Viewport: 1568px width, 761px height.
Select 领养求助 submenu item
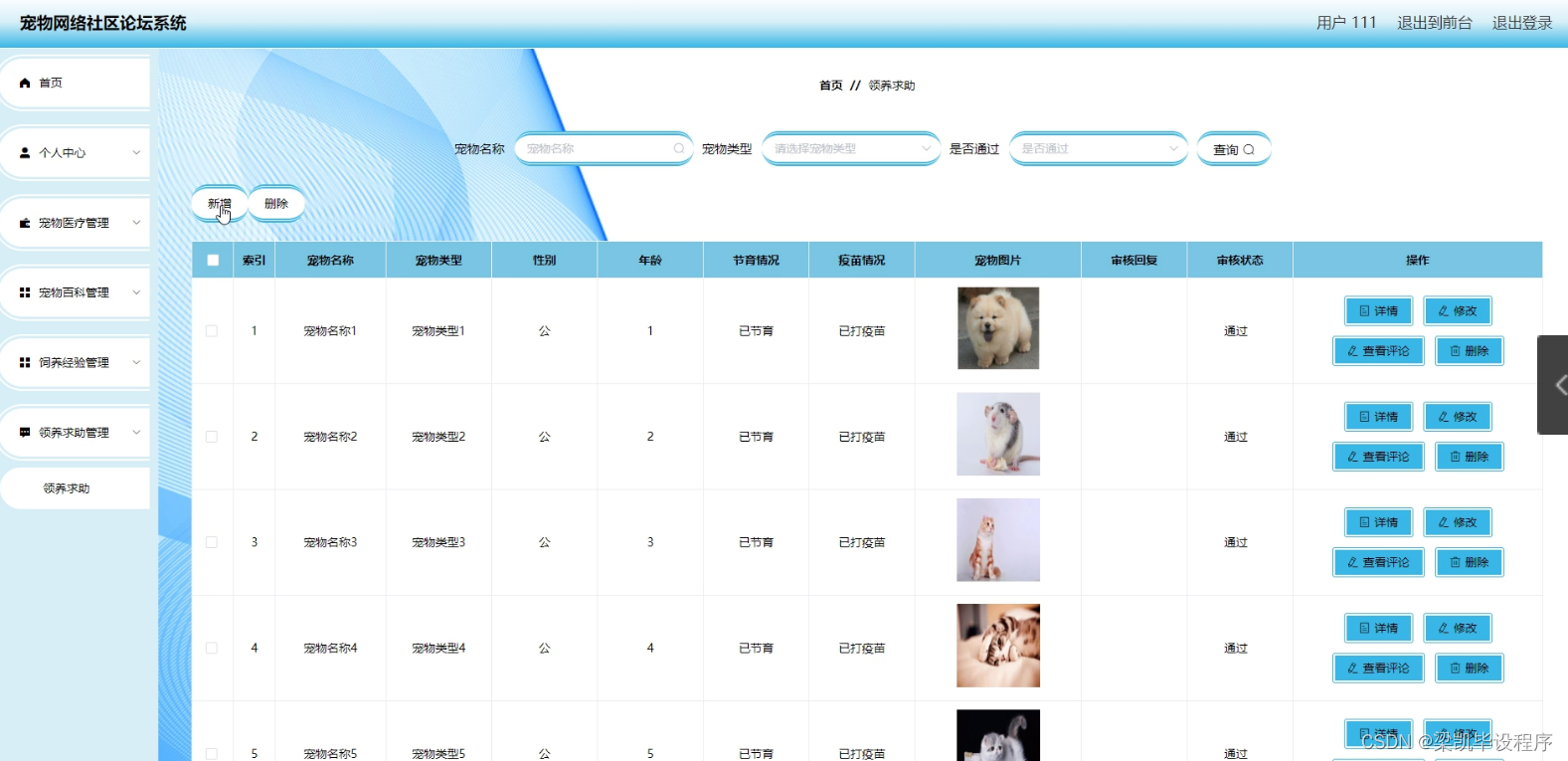point(75,488)
